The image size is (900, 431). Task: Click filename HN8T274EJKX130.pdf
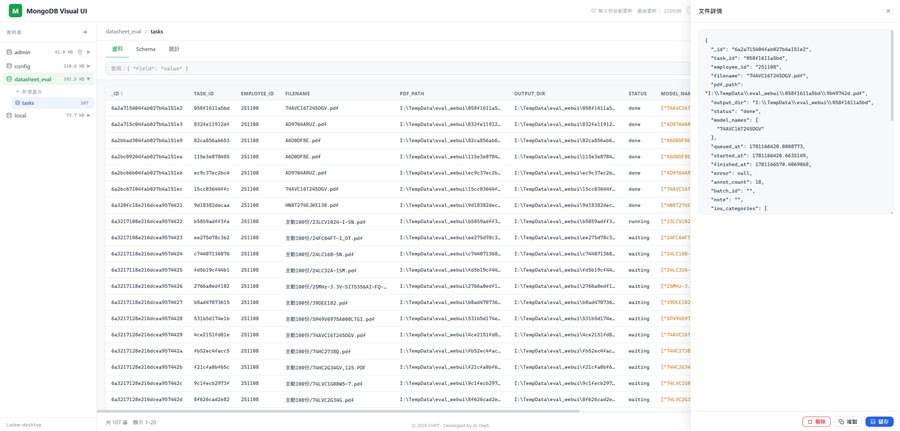(312, 205)
